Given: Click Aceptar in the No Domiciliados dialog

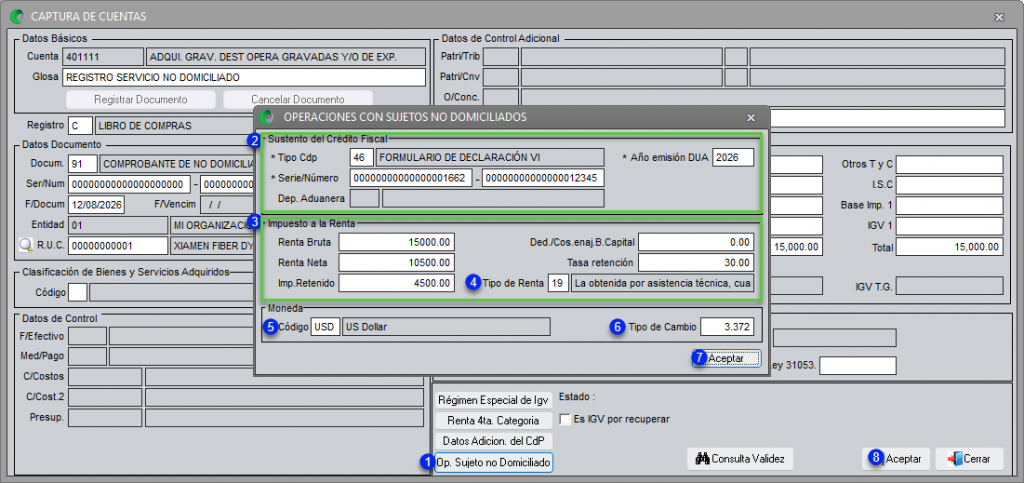Looking at the screenshot, I should [726, 358].
